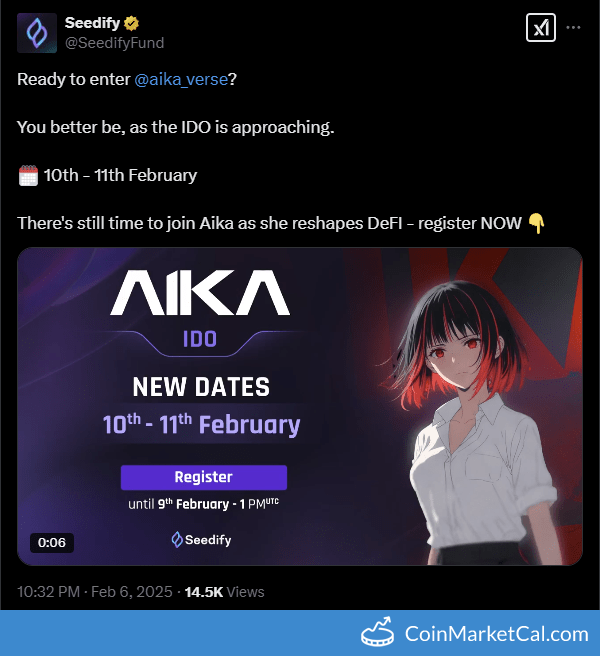Follow the @aika_verse mention link
Screen dimensions: 600x656
[x=181, y=79]
